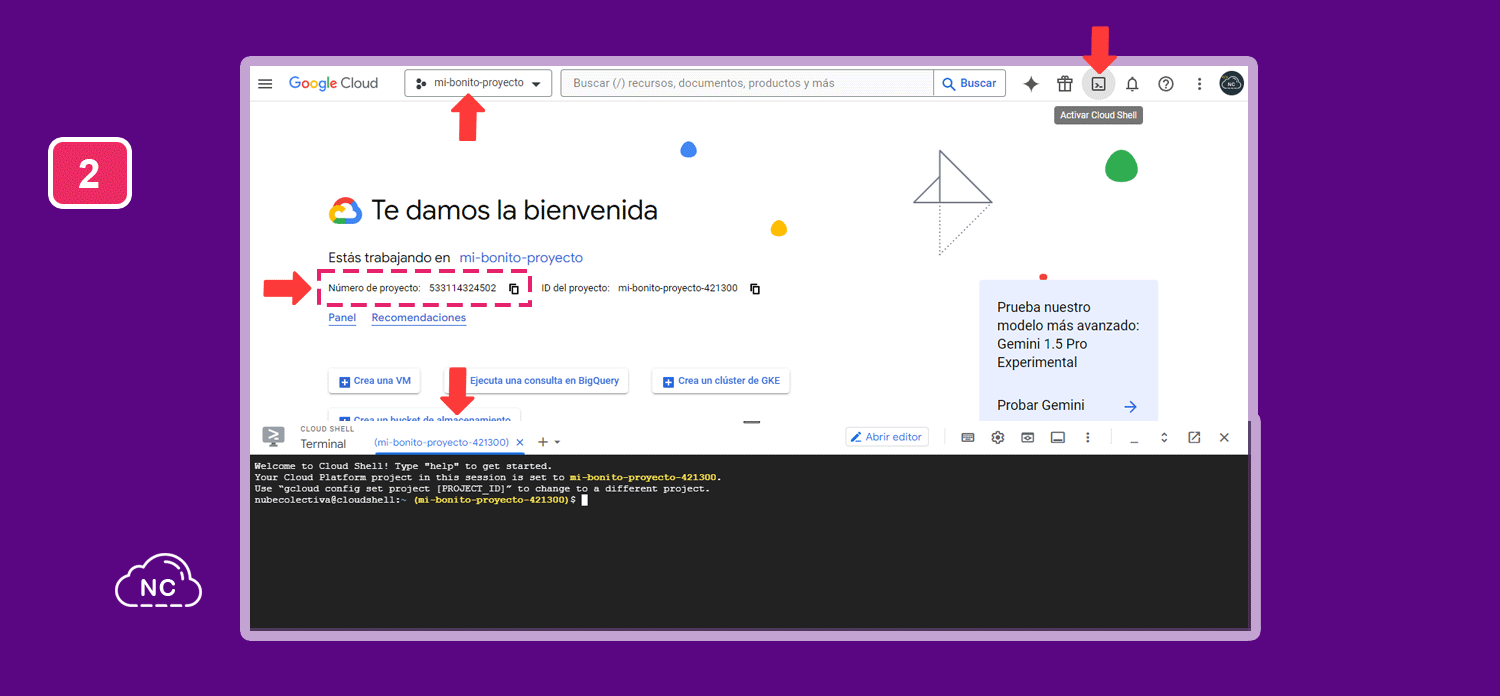The height and width of the screenshot is (696, 1500).
Task: Close the Cloud Shell panel
Action: coord(1224,437)
